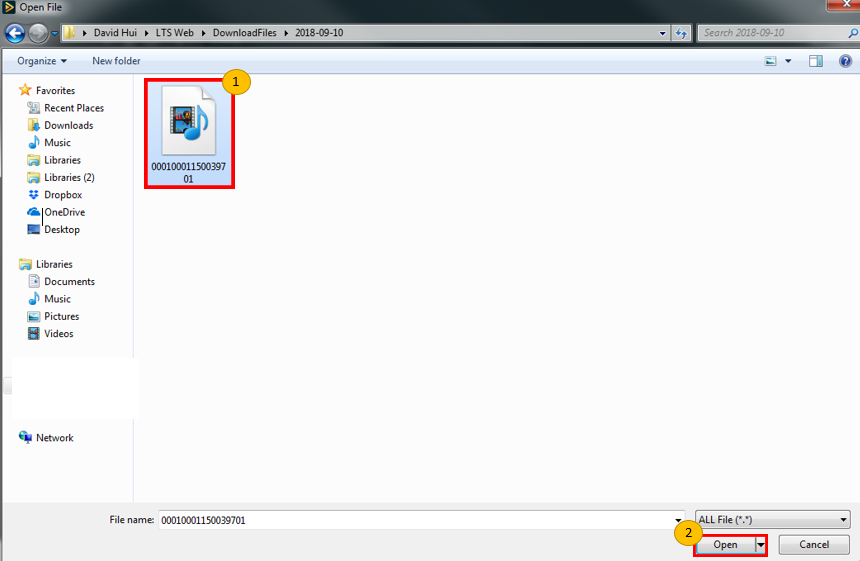860x561 pixels.
Task: Select Downloads in Favorites
Action: click(x=68, y=125)
